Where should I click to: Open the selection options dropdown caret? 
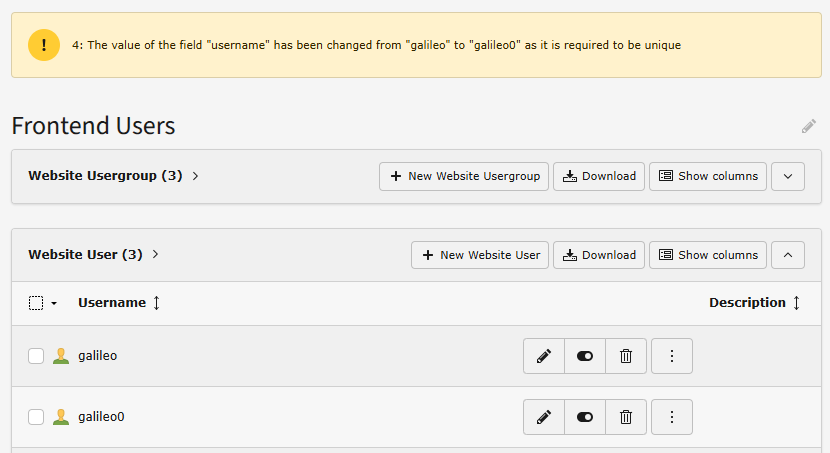tap(54, 303)
